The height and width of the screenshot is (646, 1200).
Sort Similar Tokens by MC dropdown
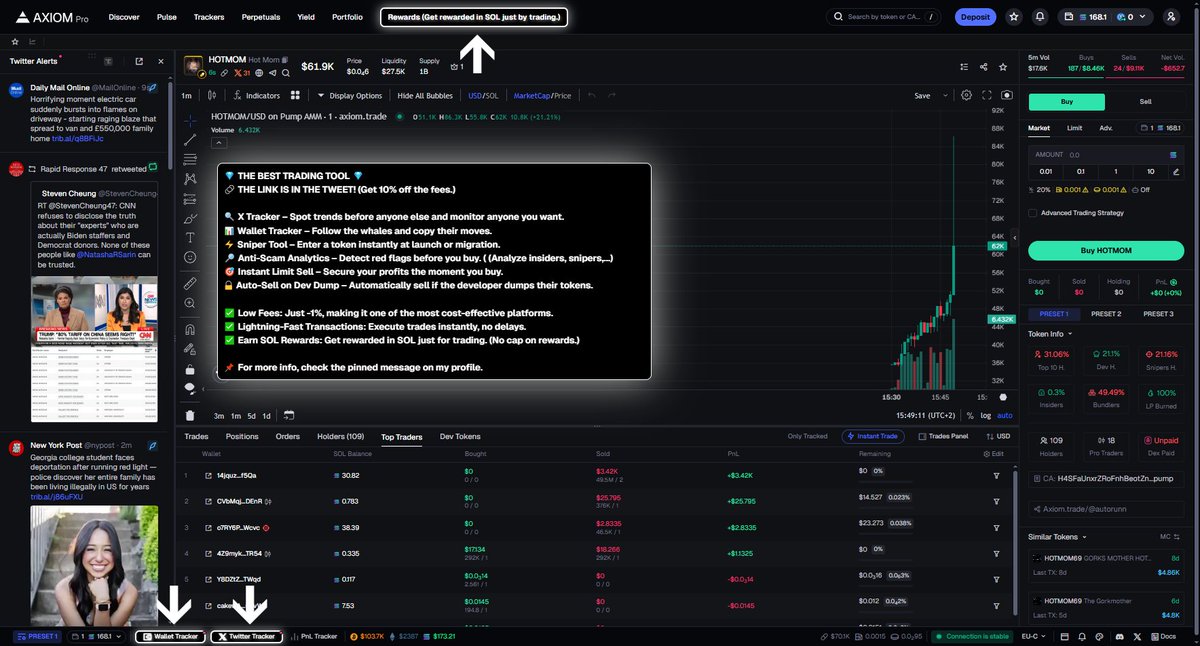[1170, 537]
